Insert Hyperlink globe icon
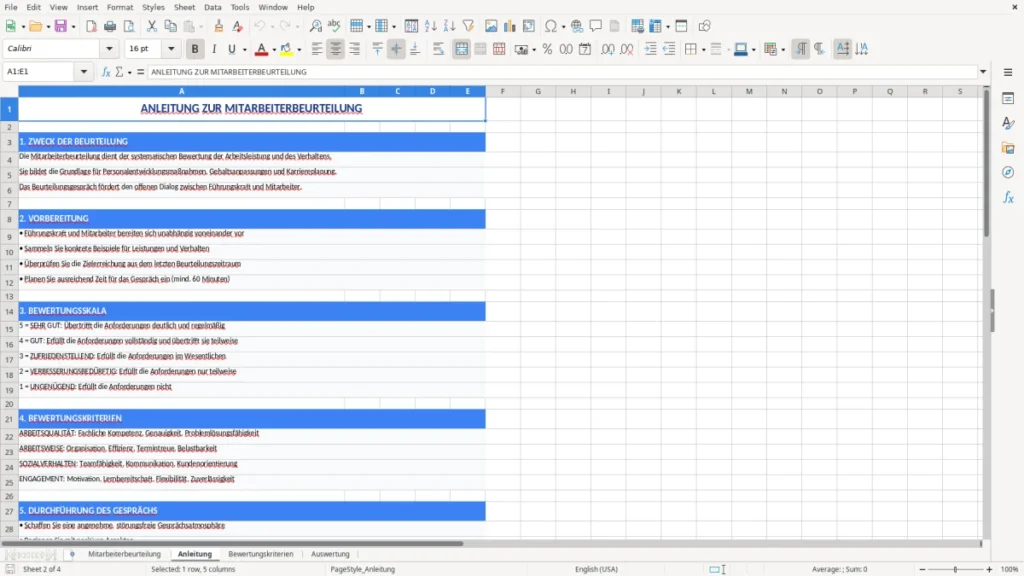This screenshot has height=576, width=1024. coord(577,26)
